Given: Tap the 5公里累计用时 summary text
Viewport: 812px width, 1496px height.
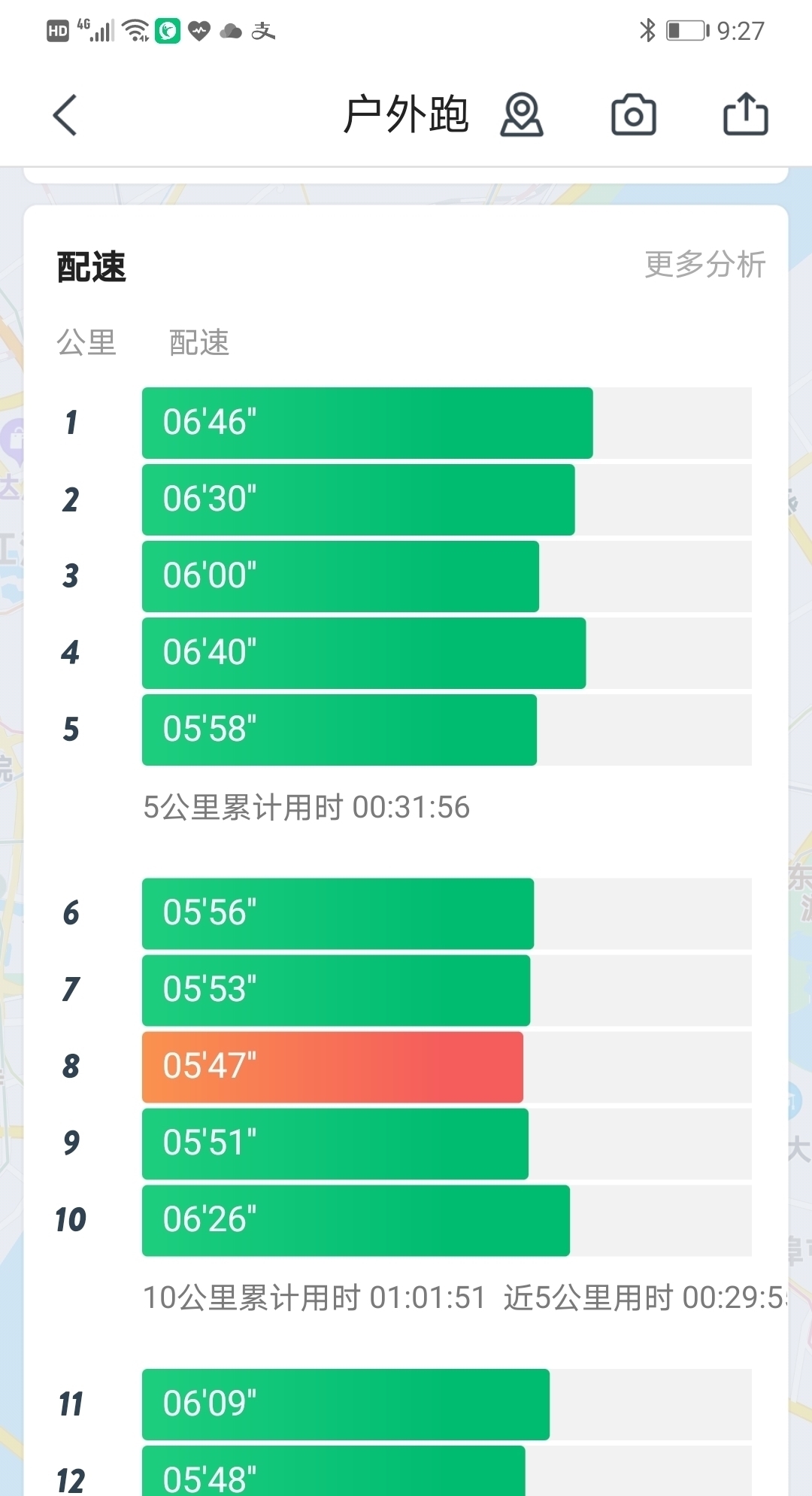Looking at the screenshot, I should click(x=306, y=808).
